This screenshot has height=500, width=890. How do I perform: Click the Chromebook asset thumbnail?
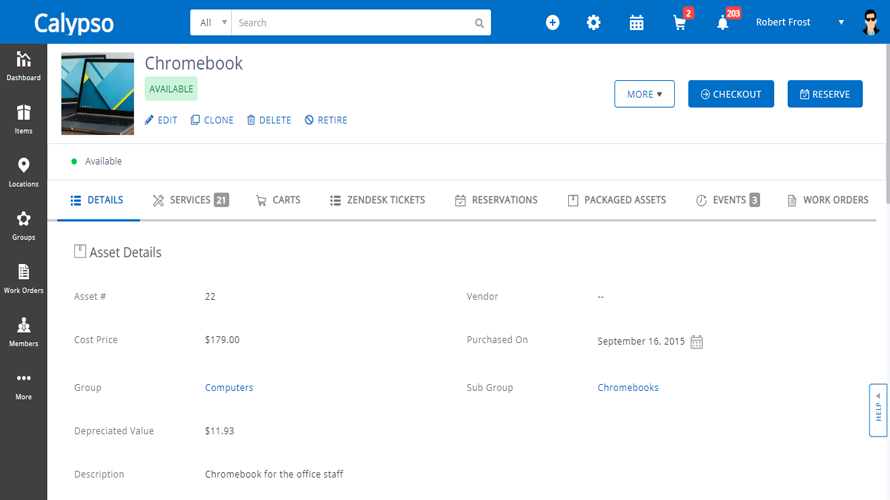98,93
